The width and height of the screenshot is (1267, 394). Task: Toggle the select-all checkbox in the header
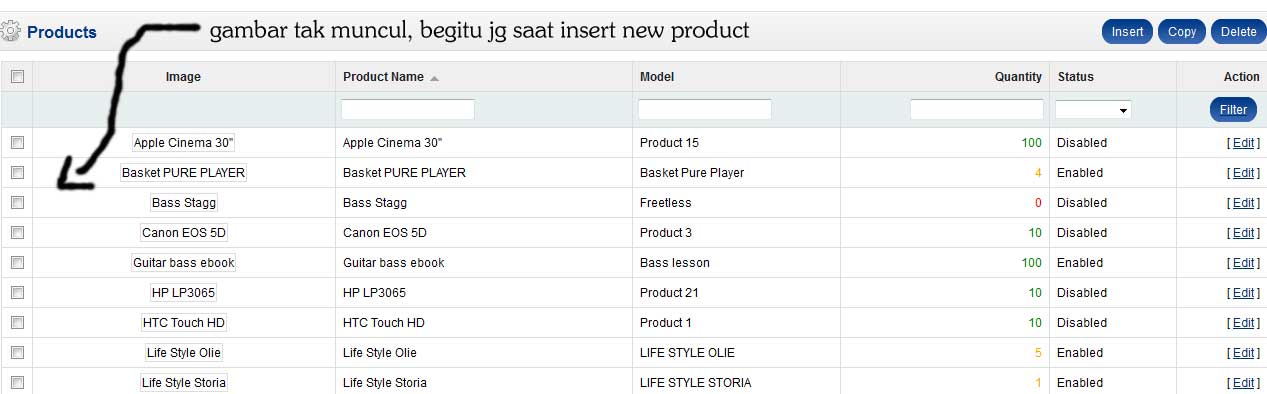coord(17,77)
